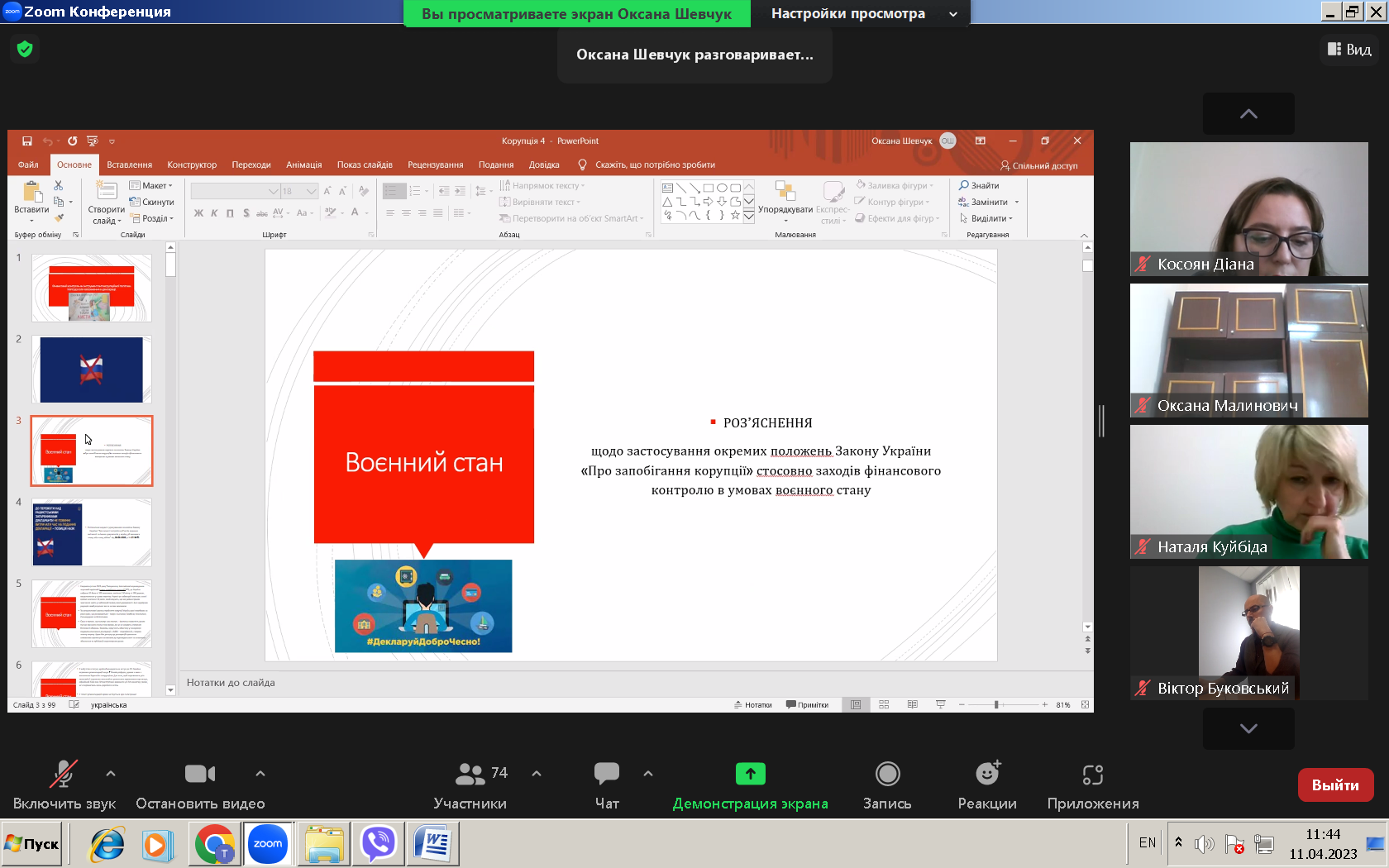Expand chat options arrow

648,774
